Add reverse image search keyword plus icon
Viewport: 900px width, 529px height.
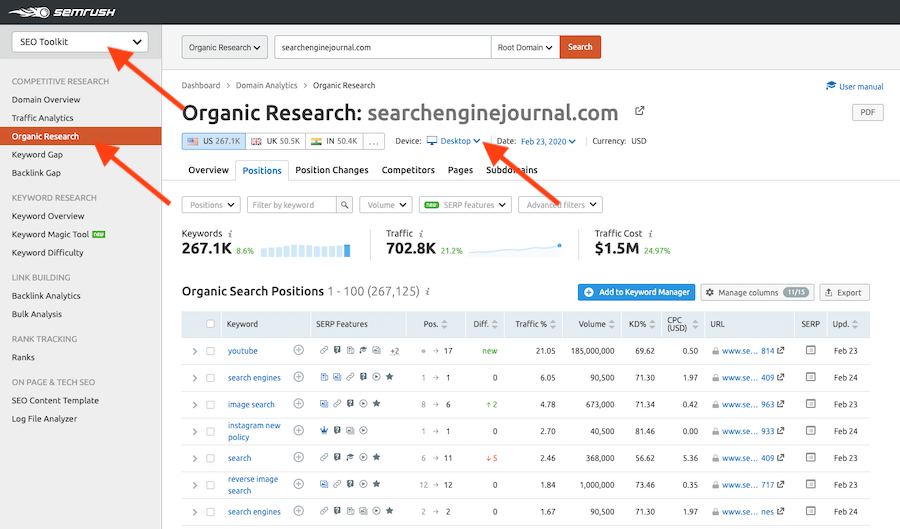pyautogui.click(x=298, y=484)
